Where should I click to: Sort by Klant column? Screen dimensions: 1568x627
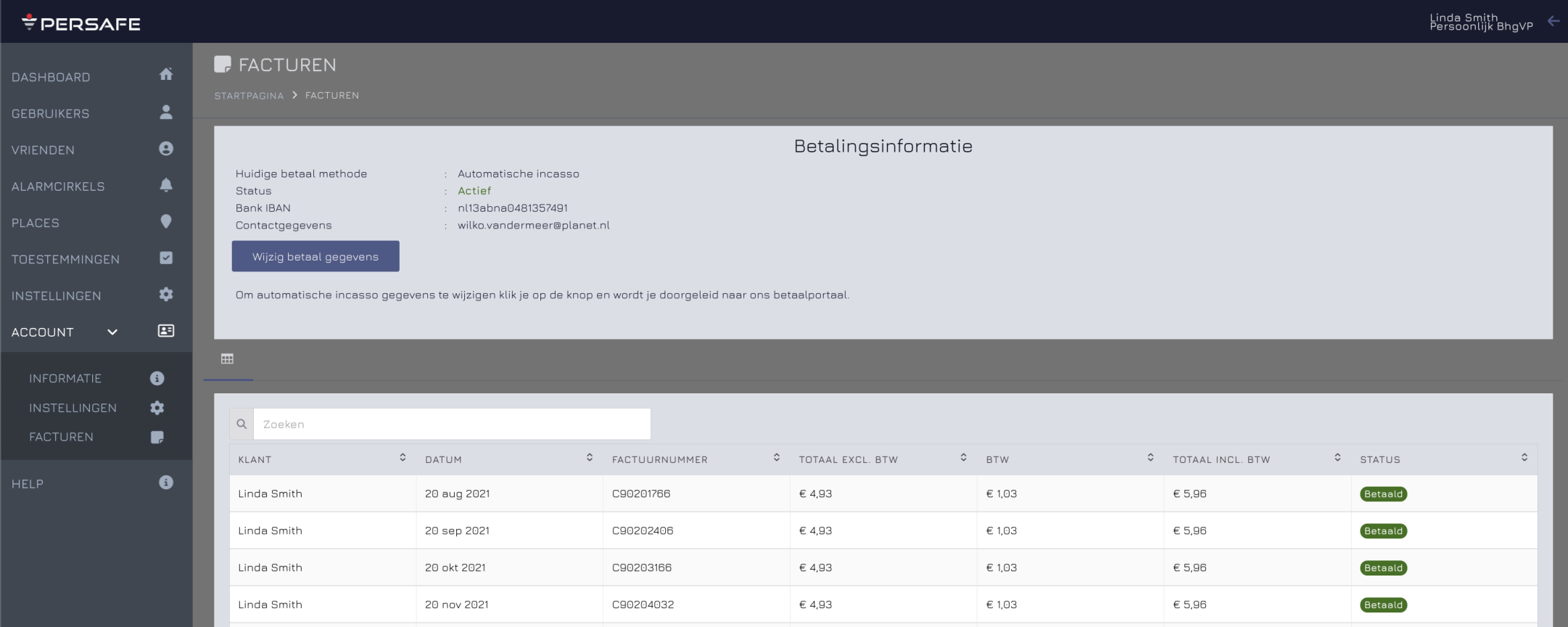click(x=403, y=457)
